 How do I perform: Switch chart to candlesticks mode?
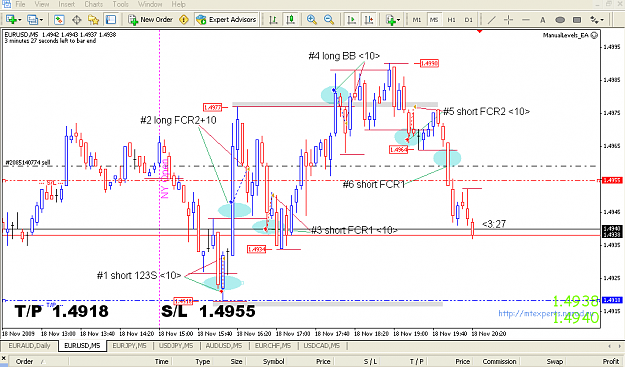click(291, 19)
